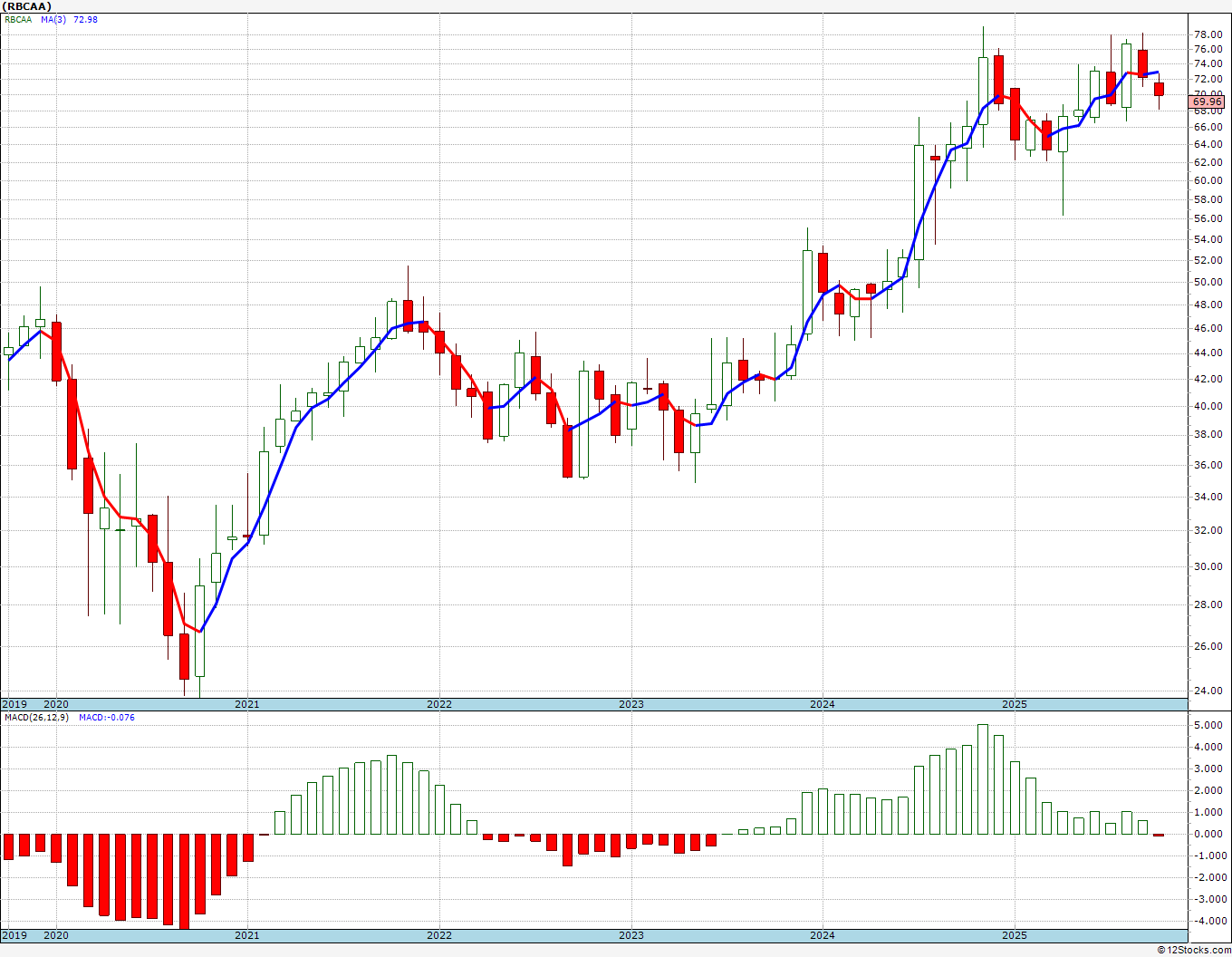Select the 40.00 price axis label
This screenshot has width=1232, height=957.
1208,406
